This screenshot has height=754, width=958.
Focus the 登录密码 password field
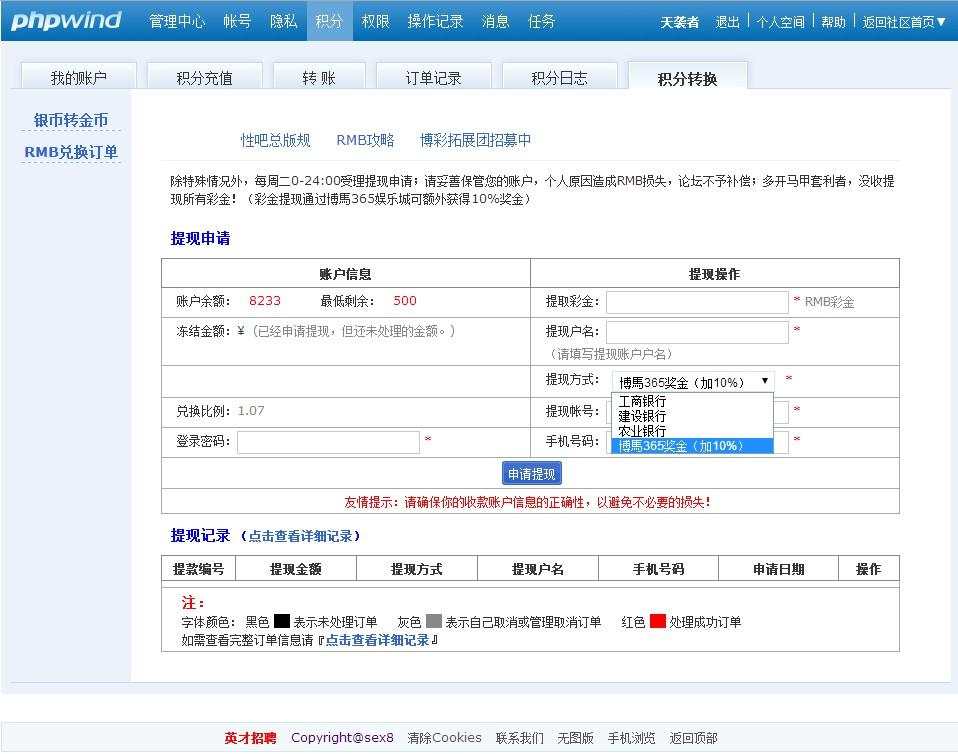click(328, 442)
